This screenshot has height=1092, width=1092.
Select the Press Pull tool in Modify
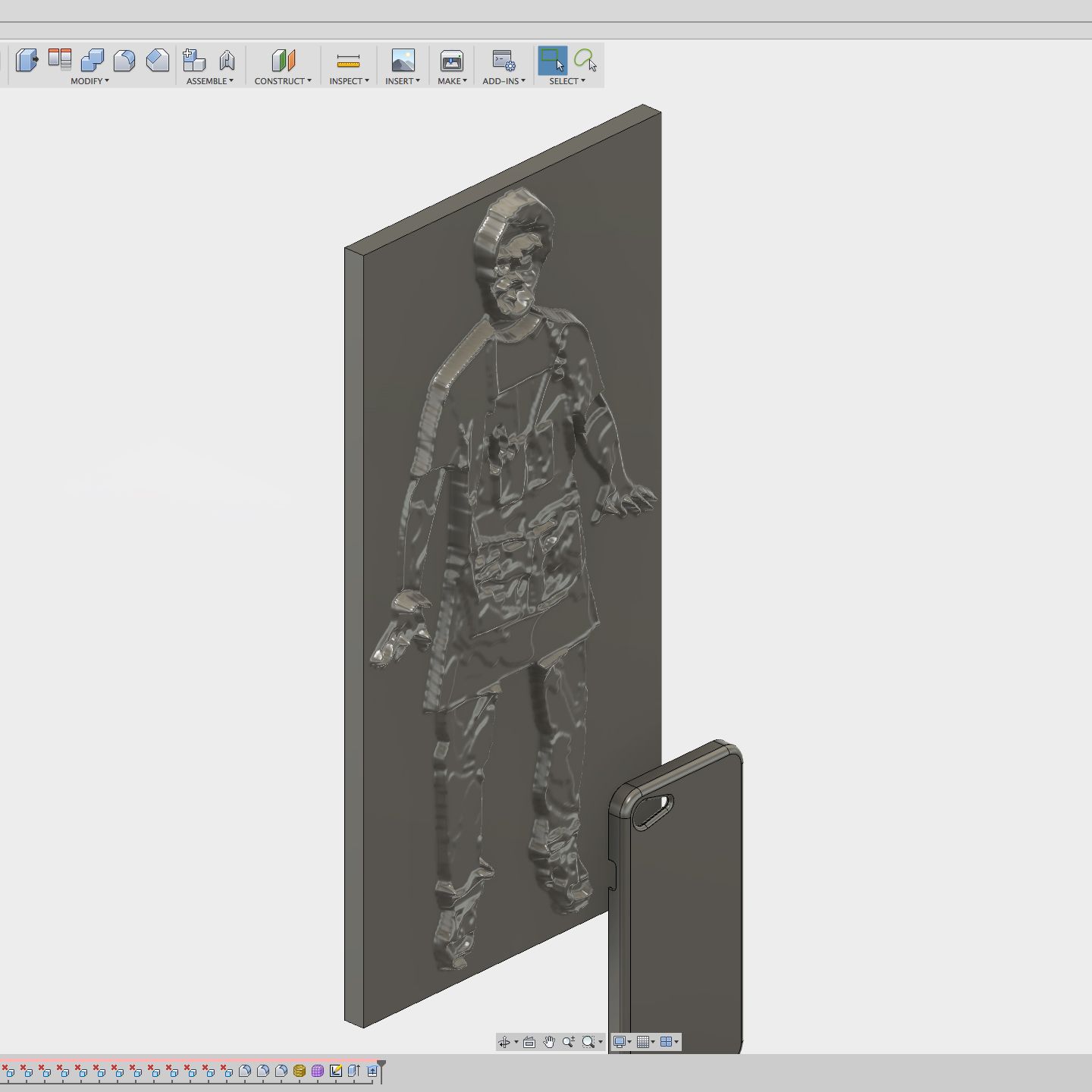pyautogui.click(x=27, y=60)
